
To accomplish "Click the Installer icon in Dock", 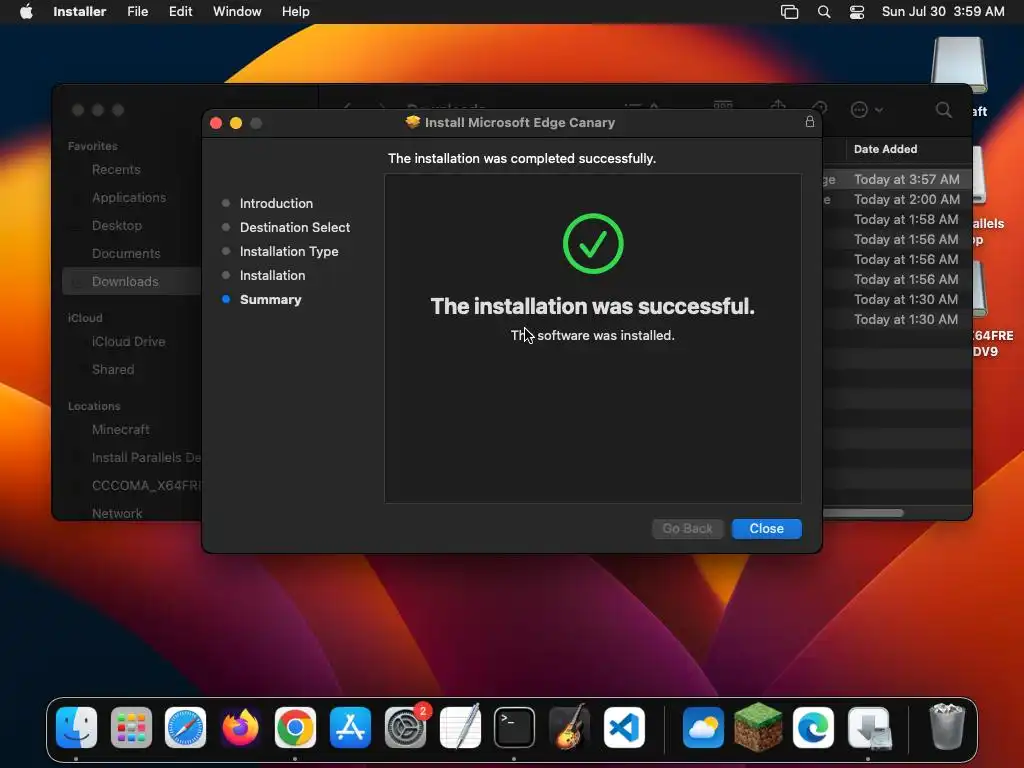I will (869, 727).
